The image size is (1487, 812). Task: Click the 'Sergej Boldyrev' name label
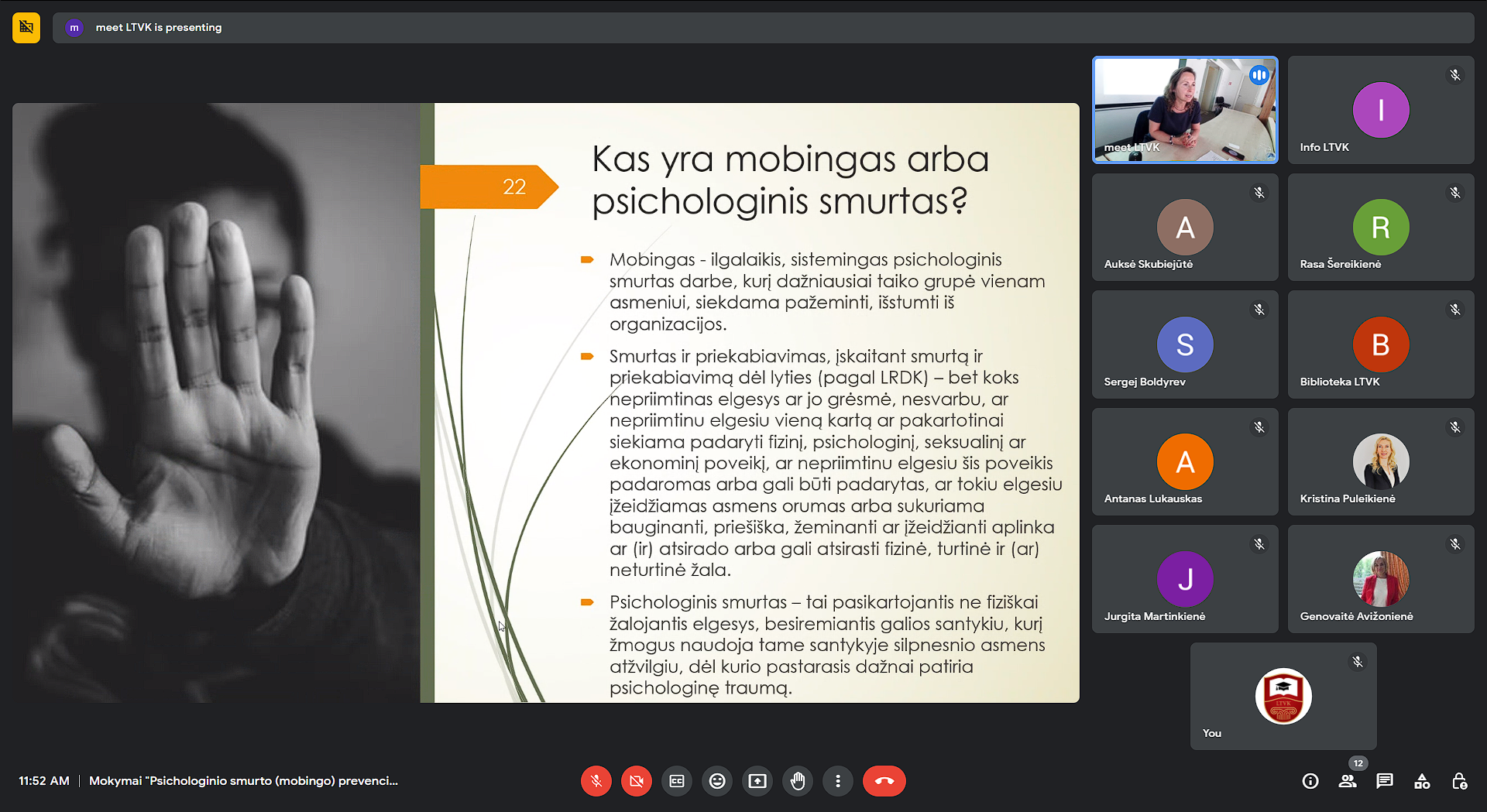[1145, 382]
